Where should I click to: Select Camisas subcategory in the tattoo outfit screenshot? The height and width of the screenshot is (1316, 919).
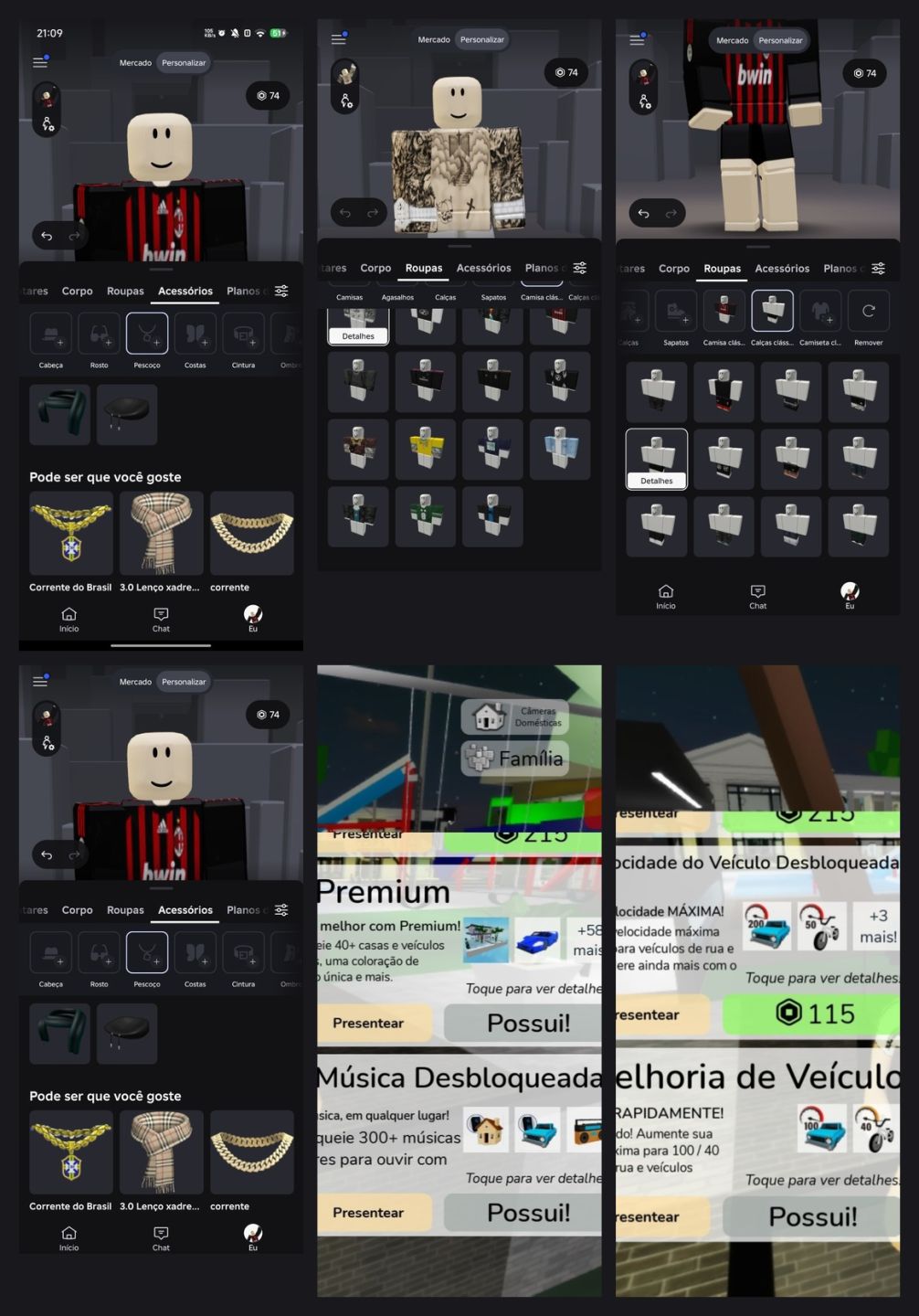pyautogui.click(x=349, y=297)
